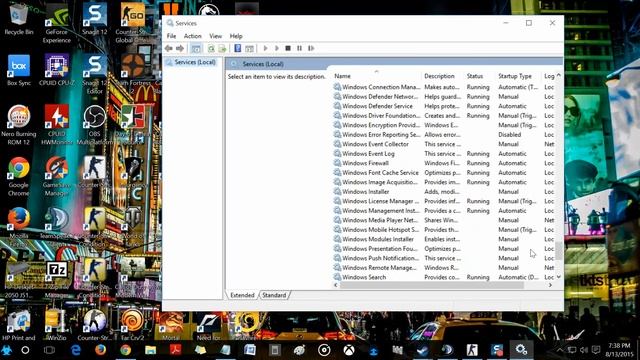Select Windows Encryption Provider service
The width and height of the screenshot is (640, 360).
444,125
